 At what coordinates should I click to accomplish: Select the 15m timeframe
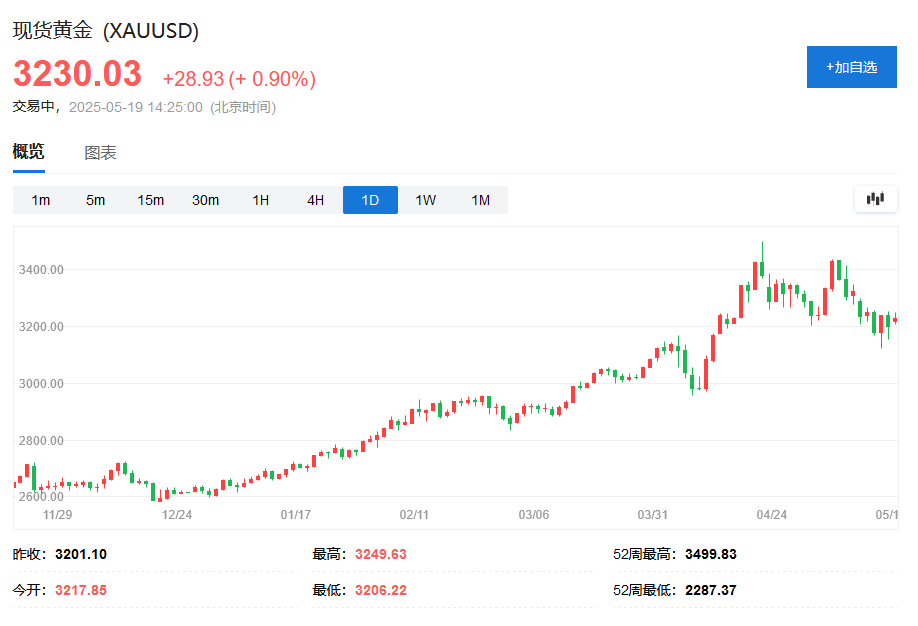click(150, 199)
